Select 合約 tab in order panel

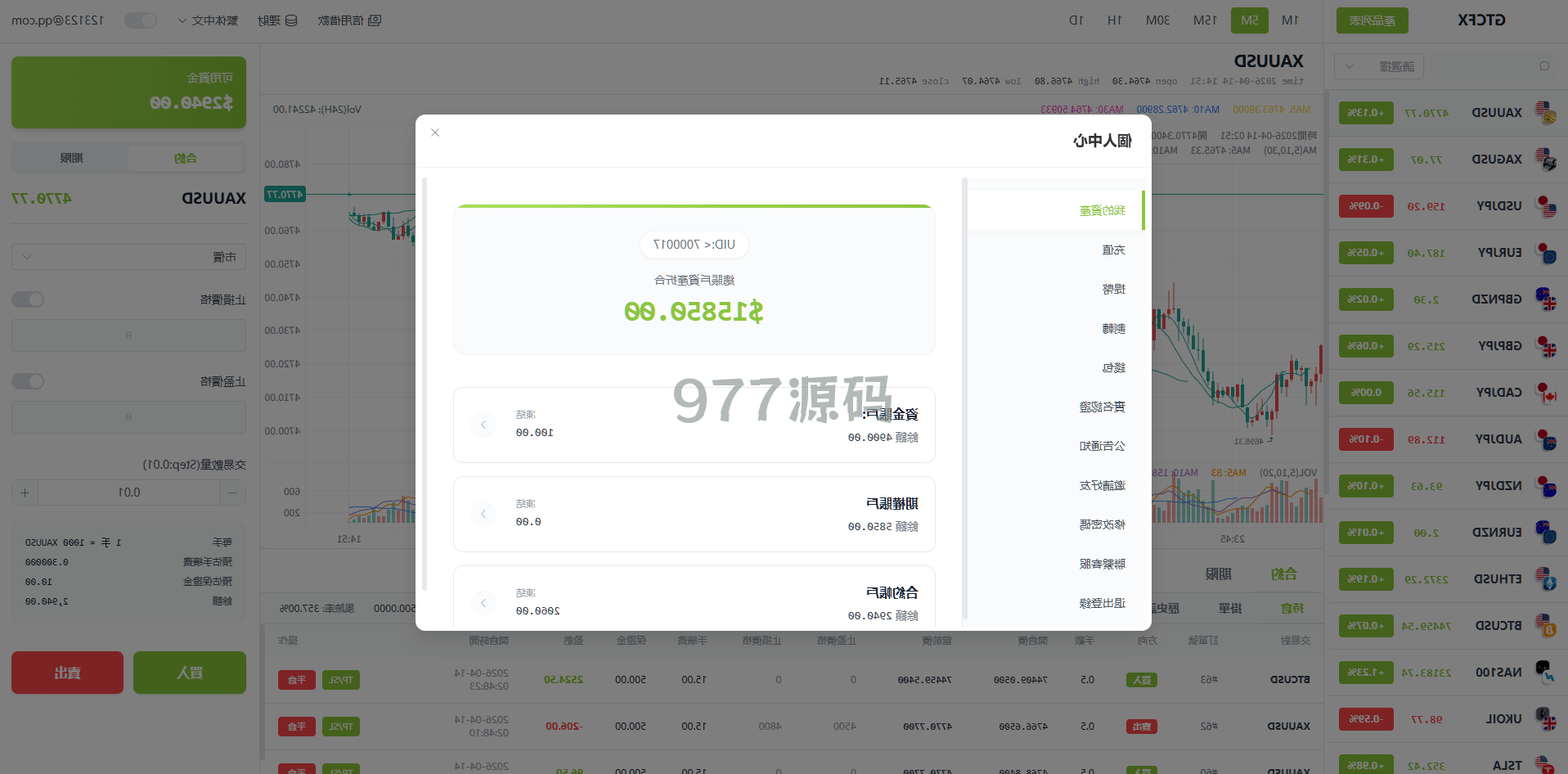(186, 158)
